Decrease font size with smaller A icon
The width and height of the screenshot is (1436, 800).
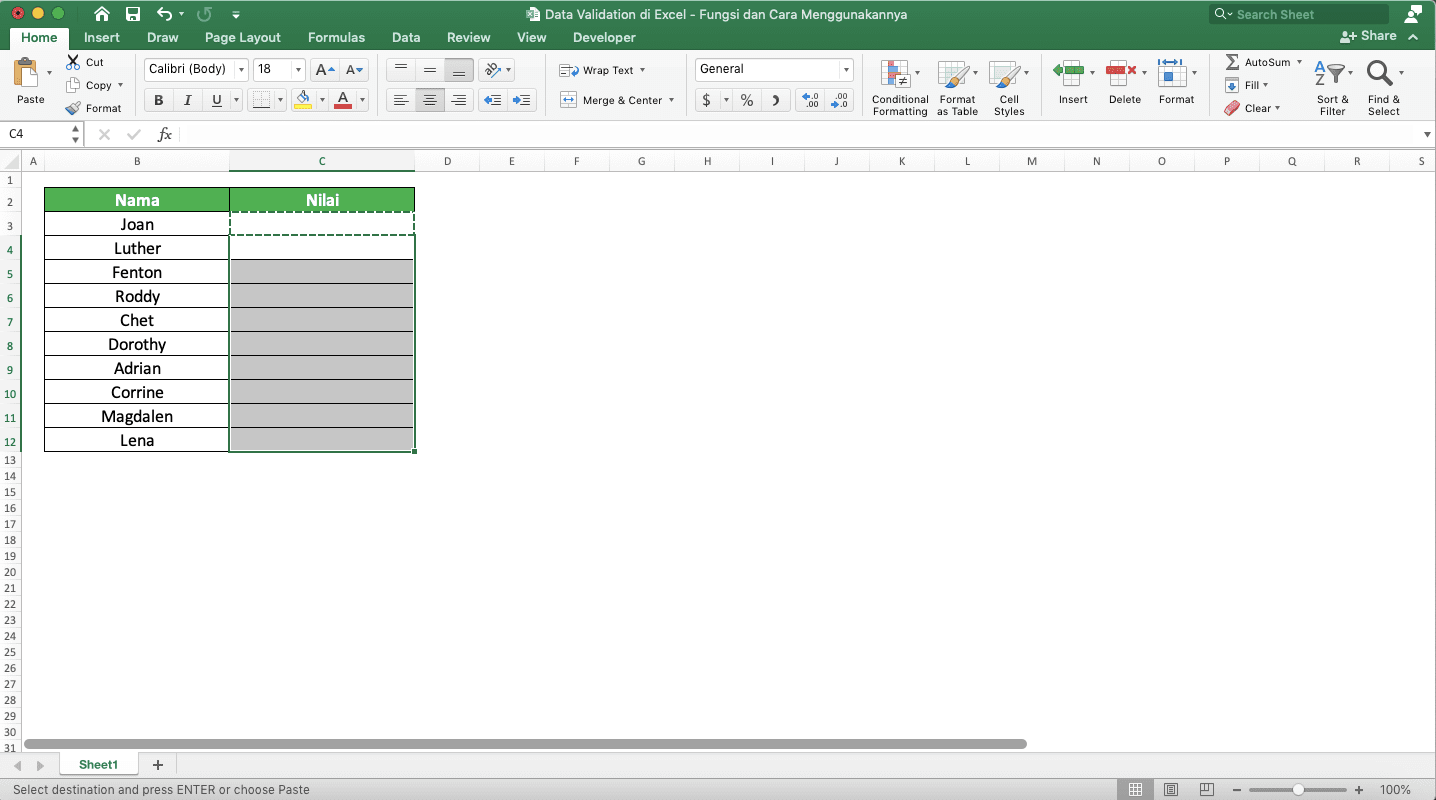click(x=355, y=70)
